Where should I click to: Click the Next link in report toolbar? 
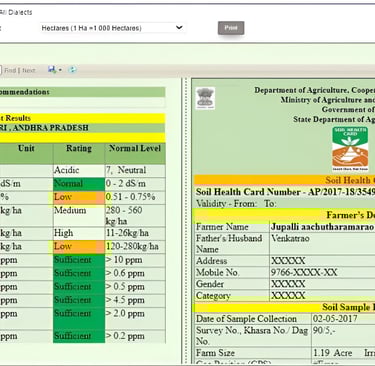29,70
